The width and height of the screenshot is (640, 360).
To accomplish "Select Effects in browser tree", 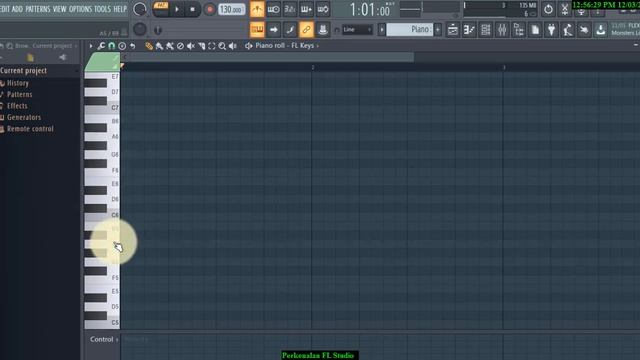I will [17, 106].
